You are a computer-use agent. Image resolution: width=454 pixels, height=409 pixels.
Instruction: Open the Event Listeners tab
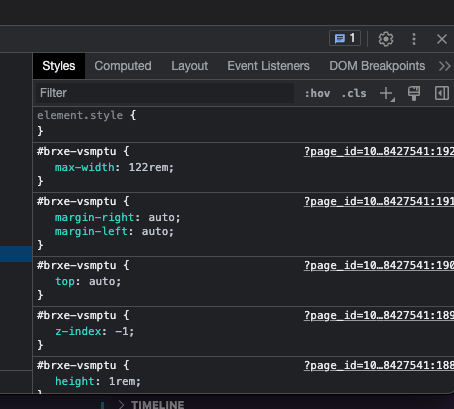pyautogui.click(x=268, y=66)
